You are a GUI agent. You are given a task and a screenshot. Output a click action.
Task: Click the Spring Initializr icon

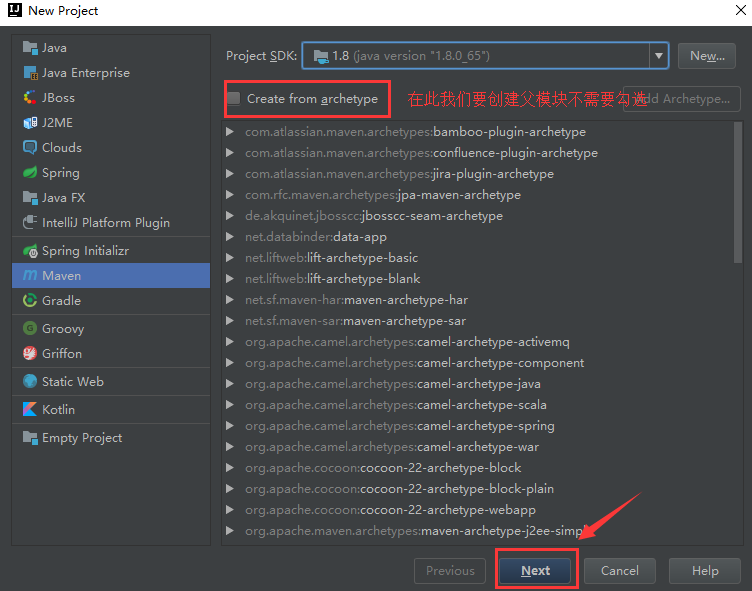[30, 251]
